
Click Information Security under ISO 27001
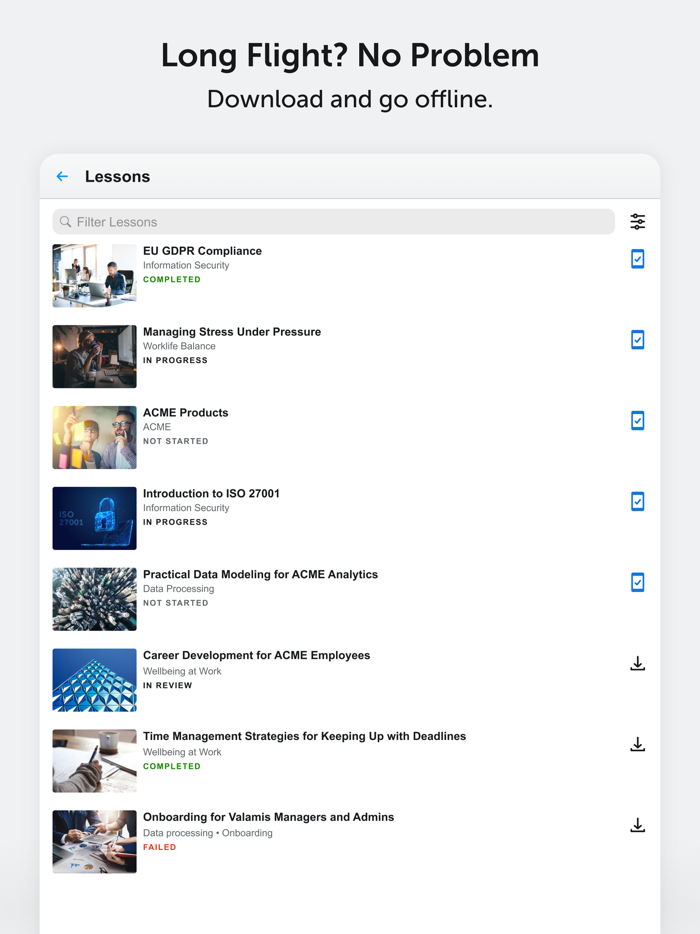[x=186, y=508]
